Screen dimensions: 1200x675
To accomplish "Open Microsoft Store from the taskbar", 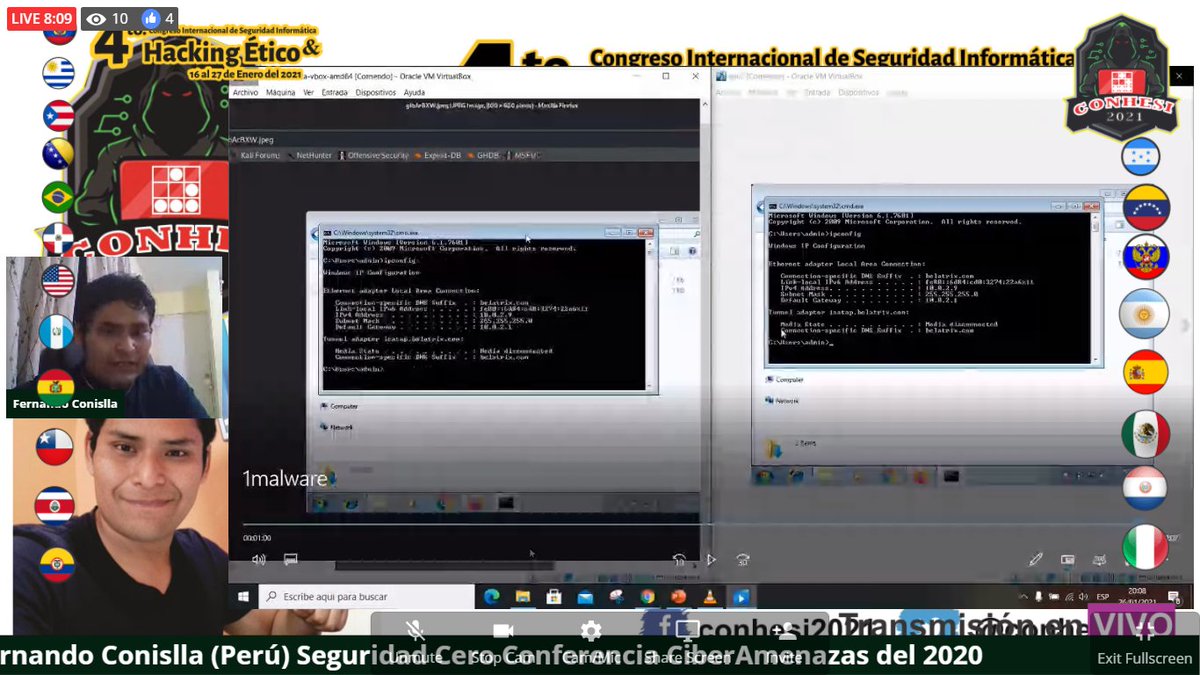I will coord(553,597).
